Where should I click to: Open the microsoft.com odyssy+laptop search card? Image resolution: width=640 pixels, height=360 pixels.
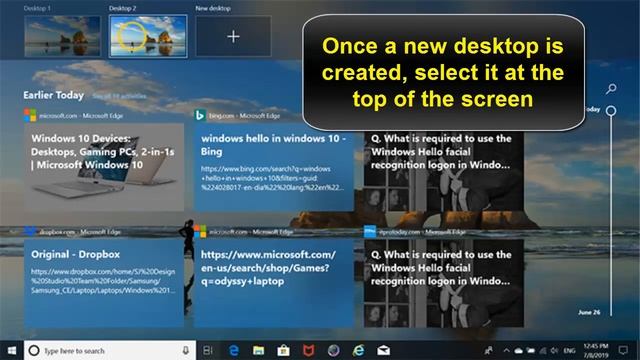click(x=274, y=283)
